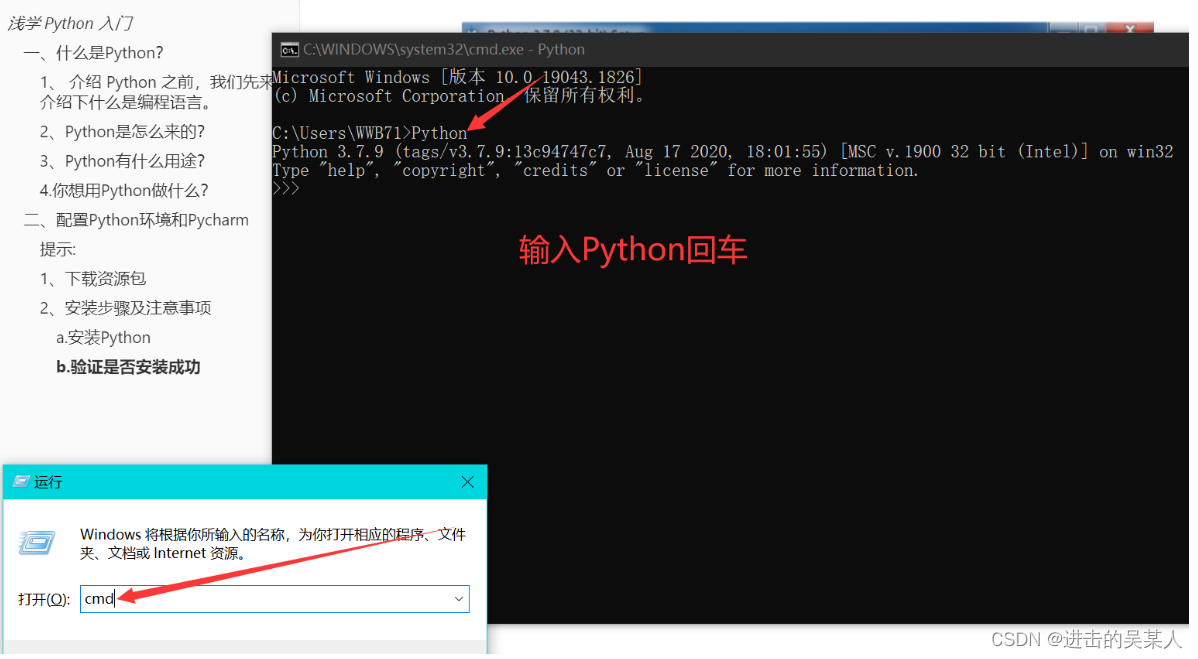The height and width of the screenshot is (659, 1198).
Task: Select outline item 介绍 Python 之前
Action: pyautogui.click(x=156, y=92)
